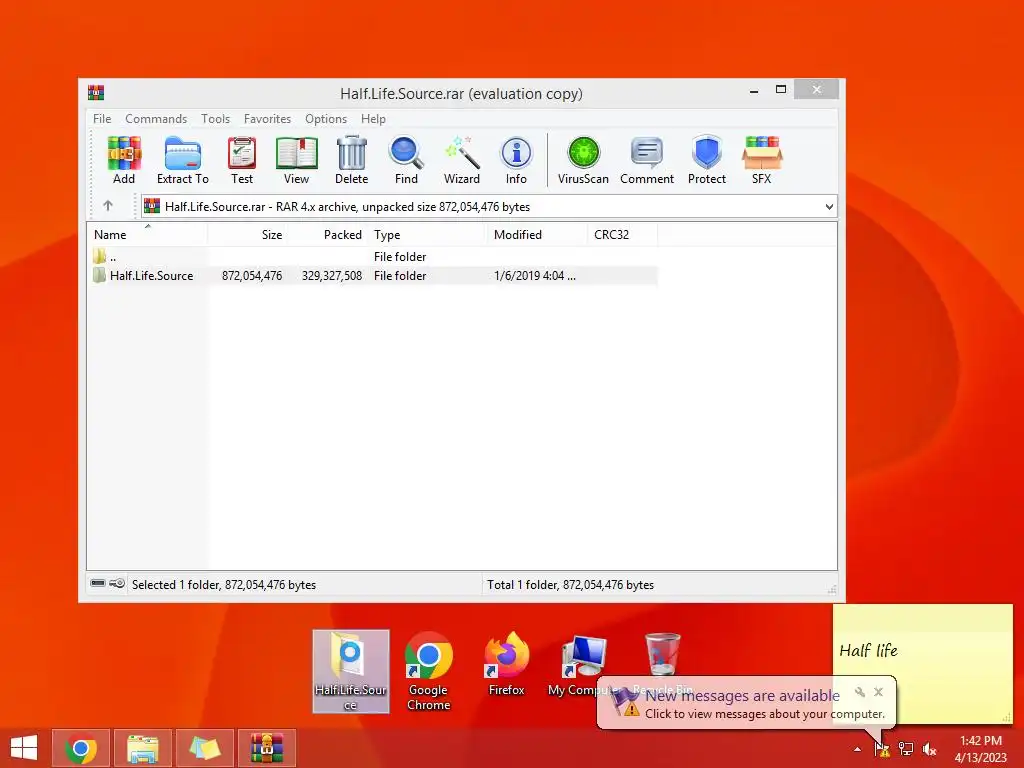The height and width of the screenshot is (768, 1024).
Task: Click the network tray icon
Action: coord(906,749)
